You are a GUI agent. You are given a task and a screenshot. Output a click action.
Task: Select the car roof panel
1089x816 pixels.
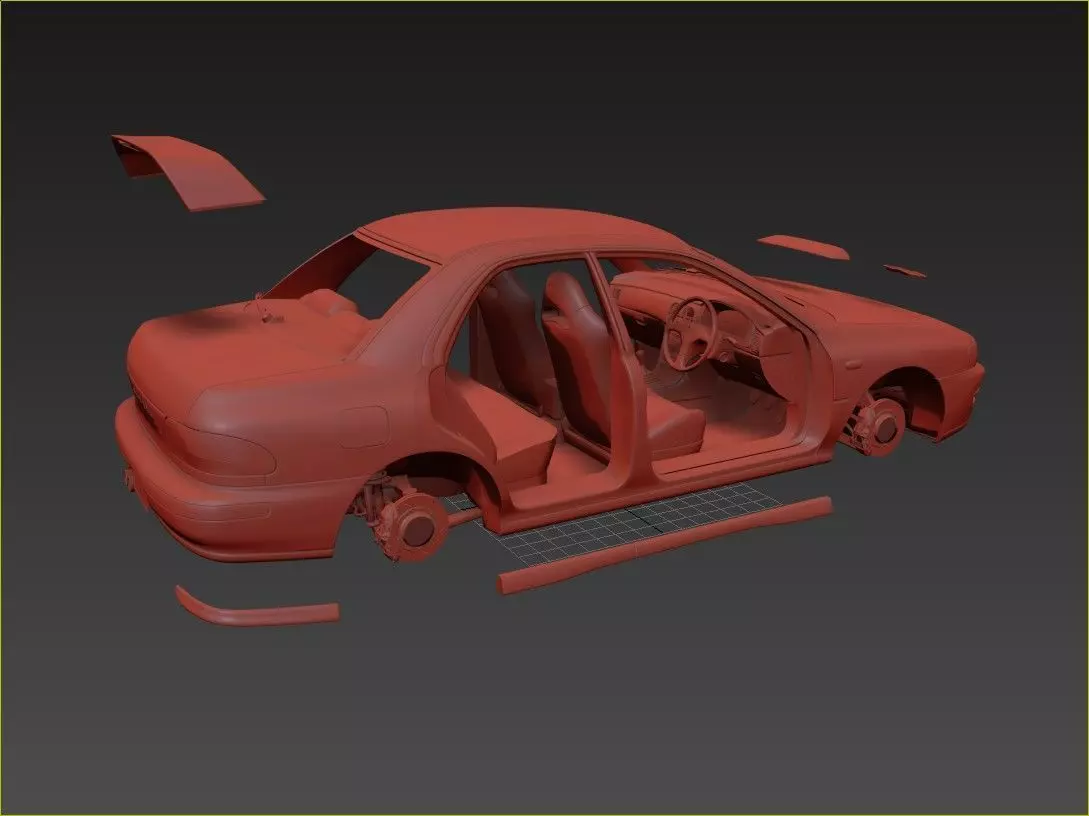coord(528,236)
